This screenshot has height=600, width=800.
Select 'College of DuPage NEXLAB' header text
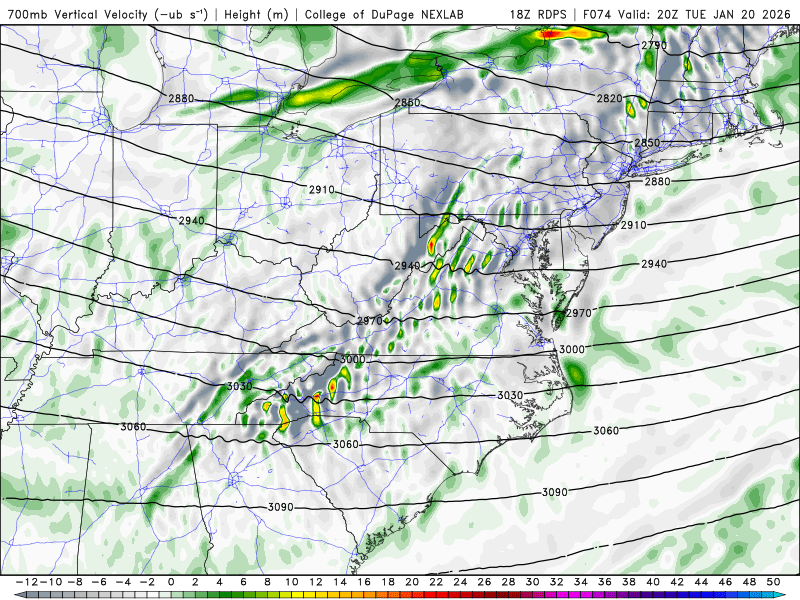(384, 15)
